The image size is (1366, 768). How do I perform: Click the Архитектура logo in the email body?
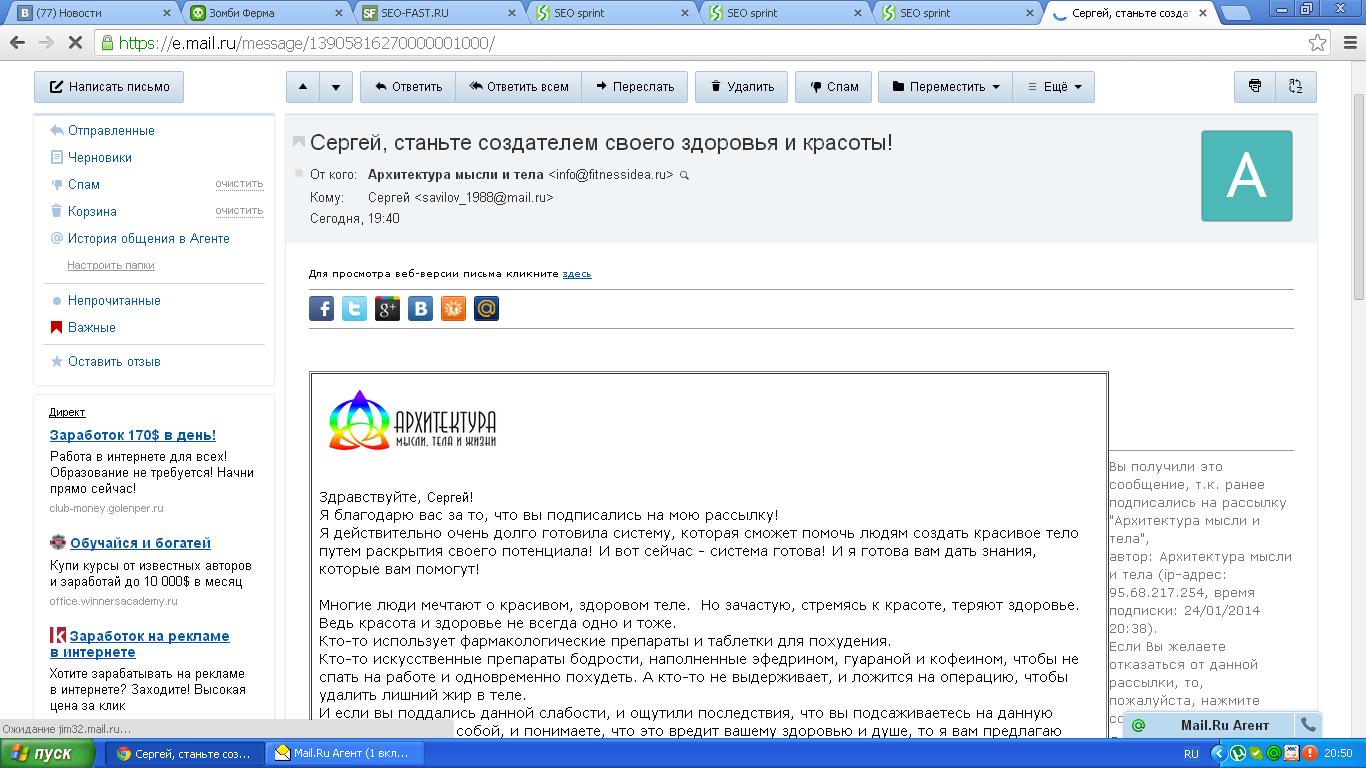[413, 421]
